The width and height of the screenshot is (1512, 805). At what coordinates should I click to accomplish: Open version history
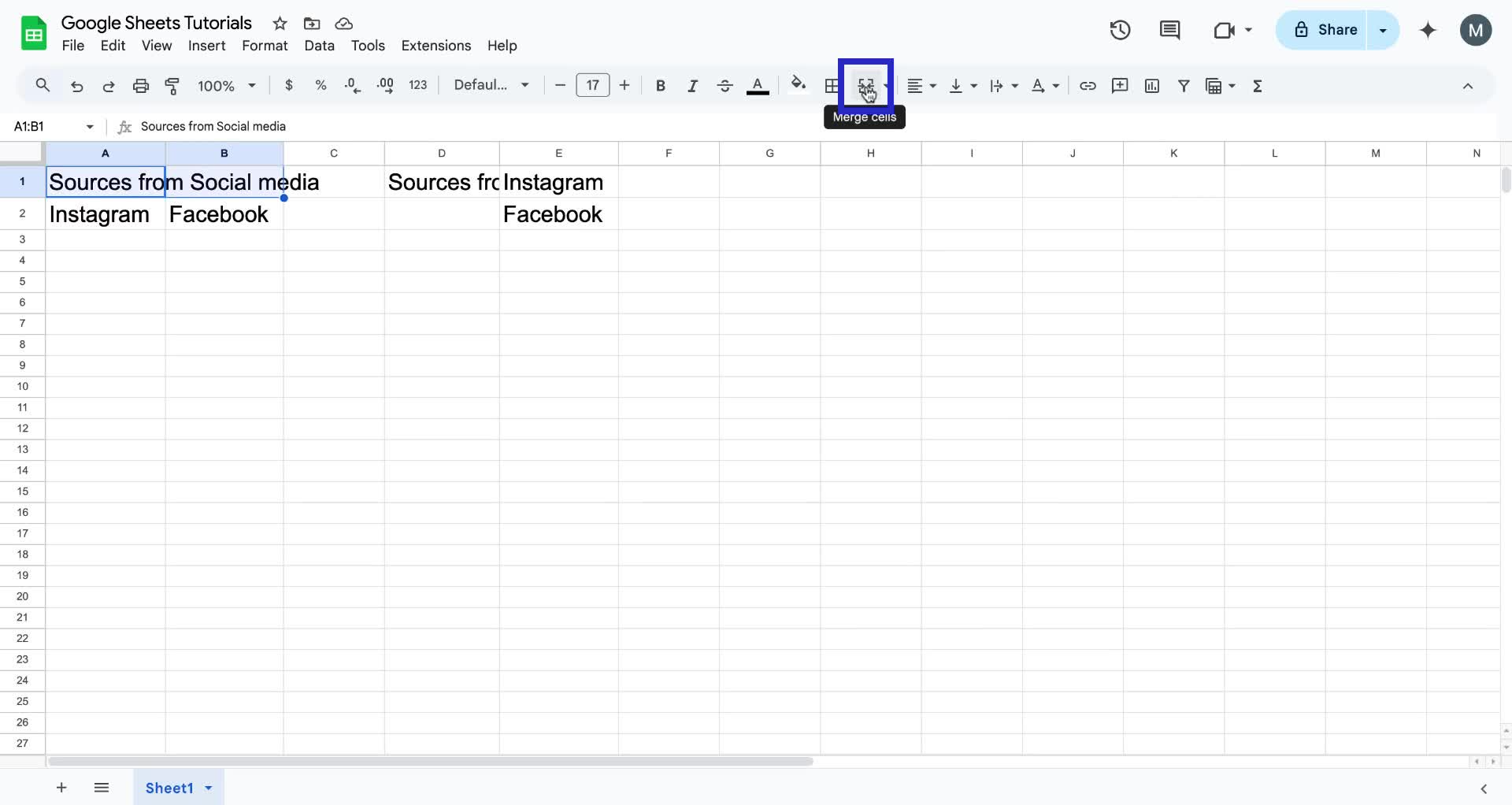point(1119,30)
